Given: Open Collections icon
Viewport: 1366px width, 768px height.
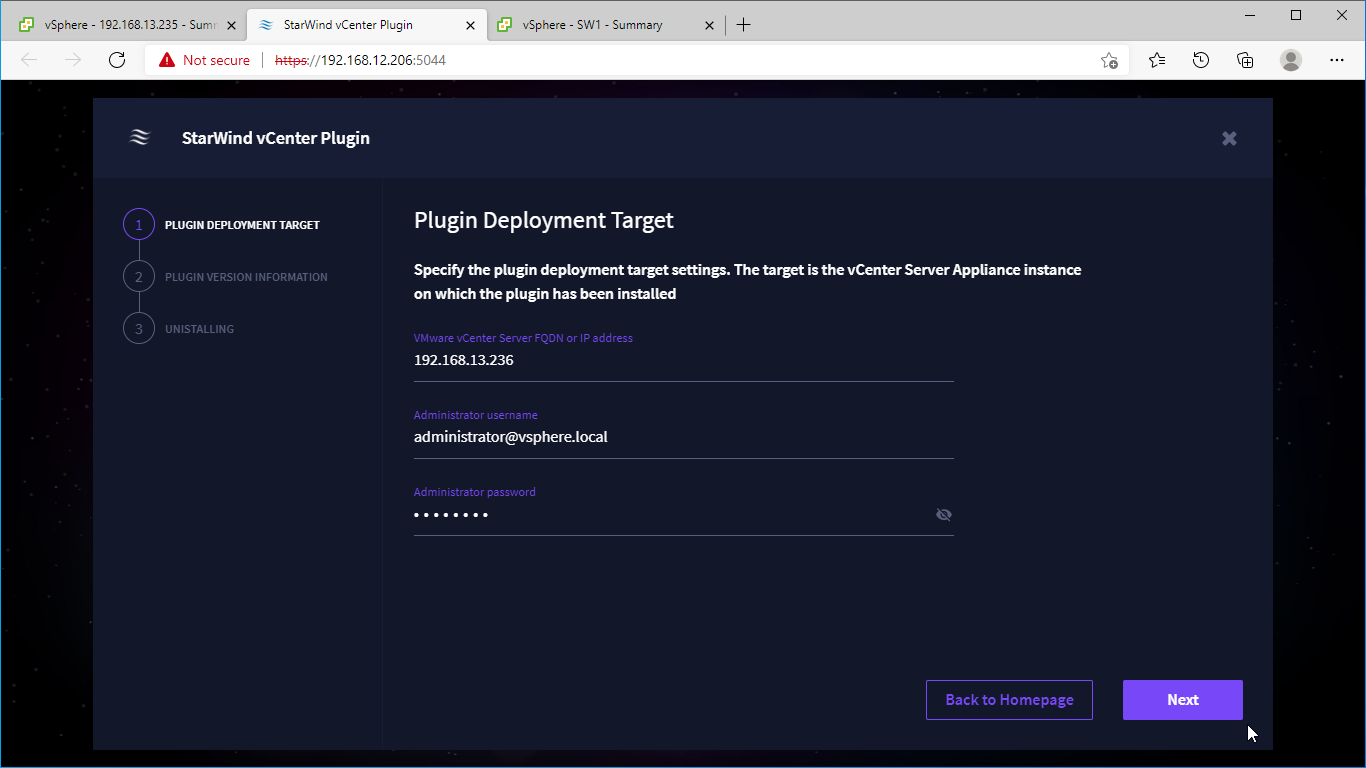Looking at the screenshot, I should (1245, 60).
